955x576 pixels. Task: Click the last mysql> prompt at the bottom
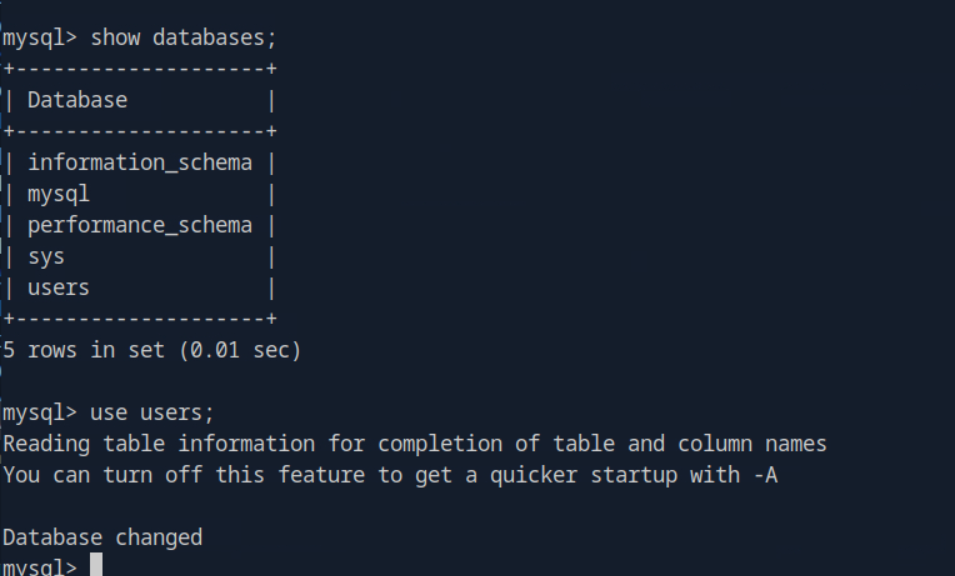coord(39,567)
